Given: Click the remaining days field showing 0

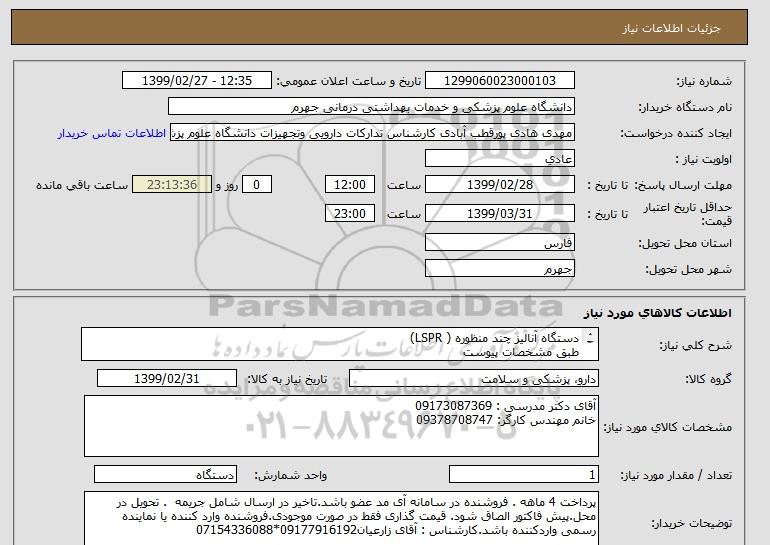Looking at the screenshot, I should tap(256, 185).
